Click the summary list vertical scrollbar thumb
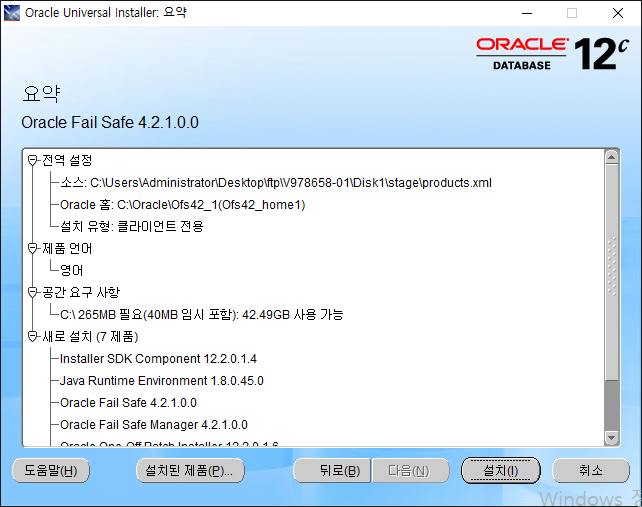 (612, 272)
